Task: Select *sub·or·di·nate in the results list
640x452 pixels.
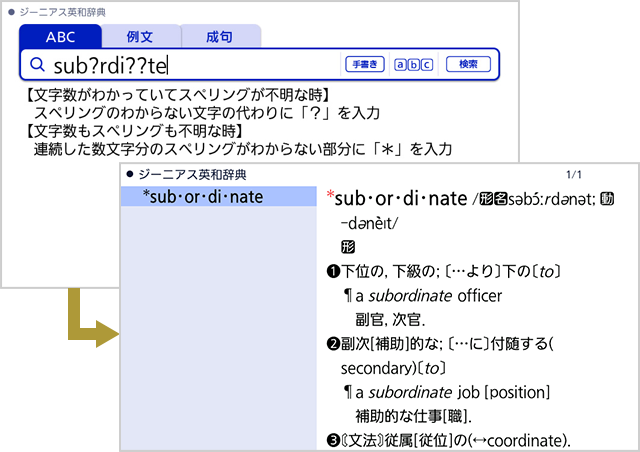Action: [x=204, y=196]
